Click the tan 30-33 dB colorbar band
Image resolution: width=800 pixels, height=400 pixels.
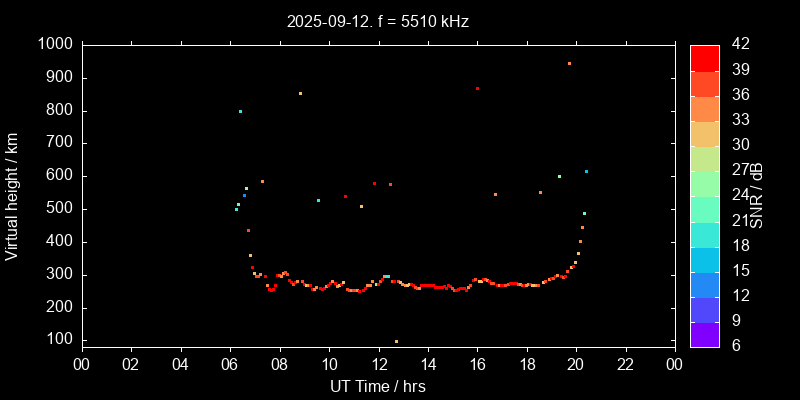click(x=704, y=133)
